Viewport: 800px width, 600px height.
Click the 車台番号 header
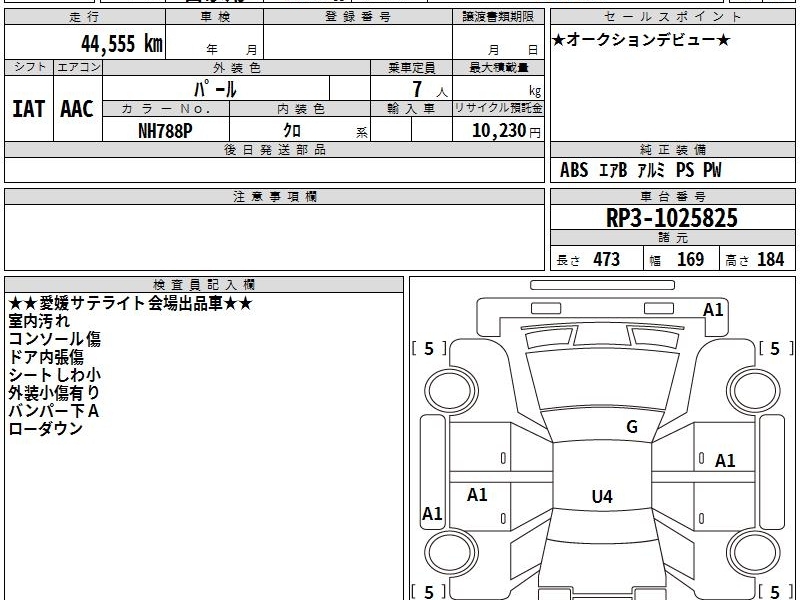(x=672, y=197)
